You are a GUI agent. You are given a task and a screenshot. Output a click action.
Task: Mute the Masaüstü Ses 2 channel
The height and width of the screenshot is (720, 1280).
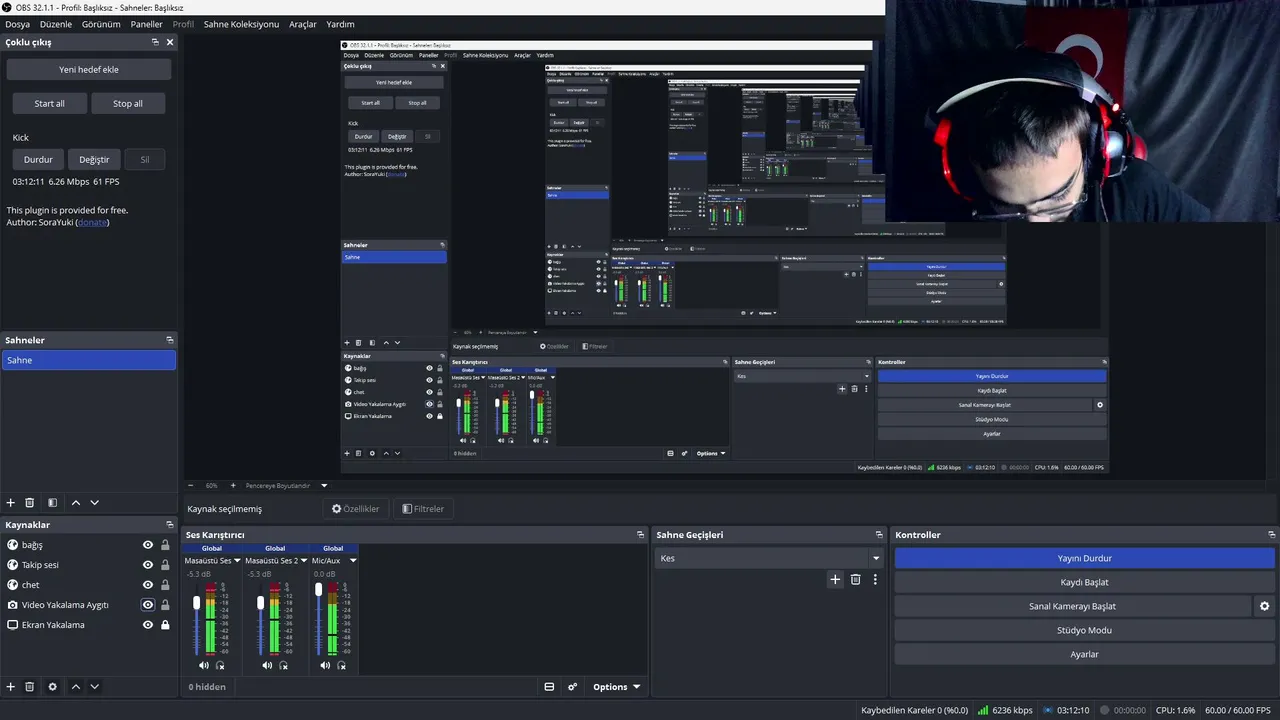pos(267,665)
